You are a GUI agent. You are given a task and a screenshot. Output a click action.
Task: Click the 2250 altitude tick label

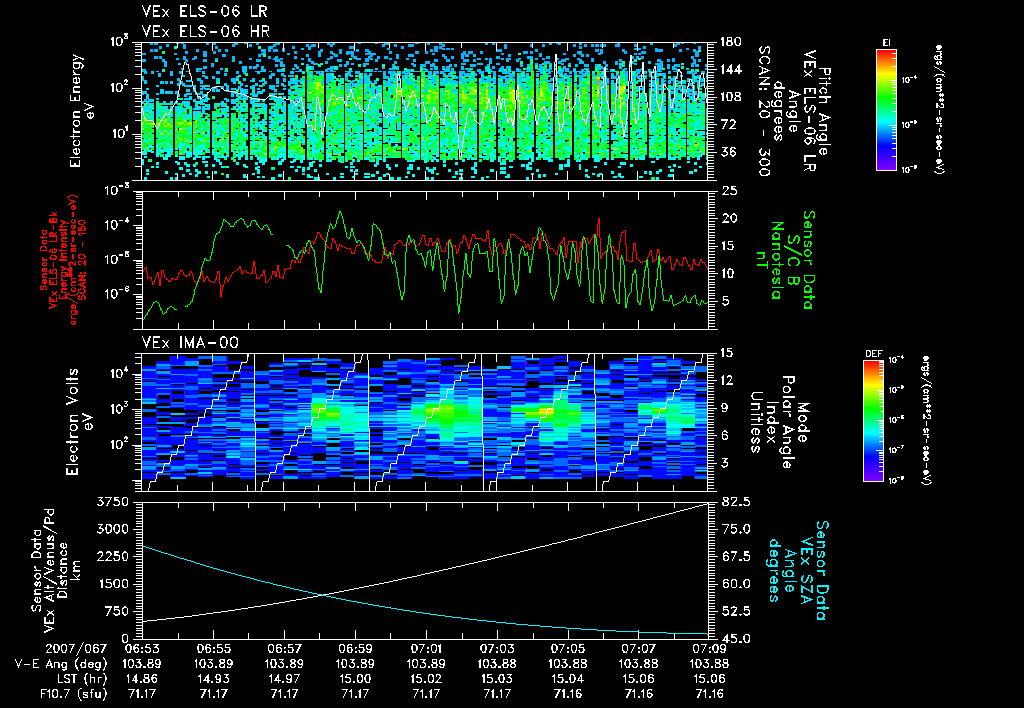(x=113, y=556)
